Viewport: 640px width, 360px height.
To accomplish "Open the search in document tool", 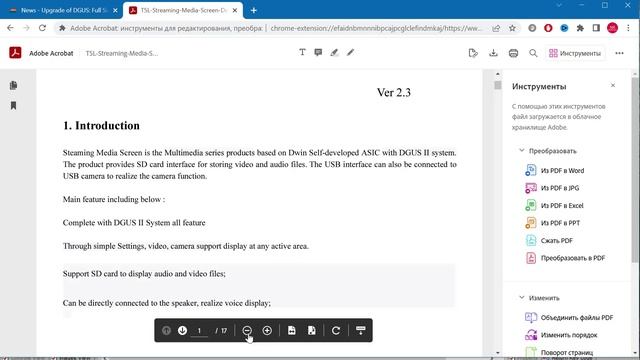I will (x=533, y=53).
